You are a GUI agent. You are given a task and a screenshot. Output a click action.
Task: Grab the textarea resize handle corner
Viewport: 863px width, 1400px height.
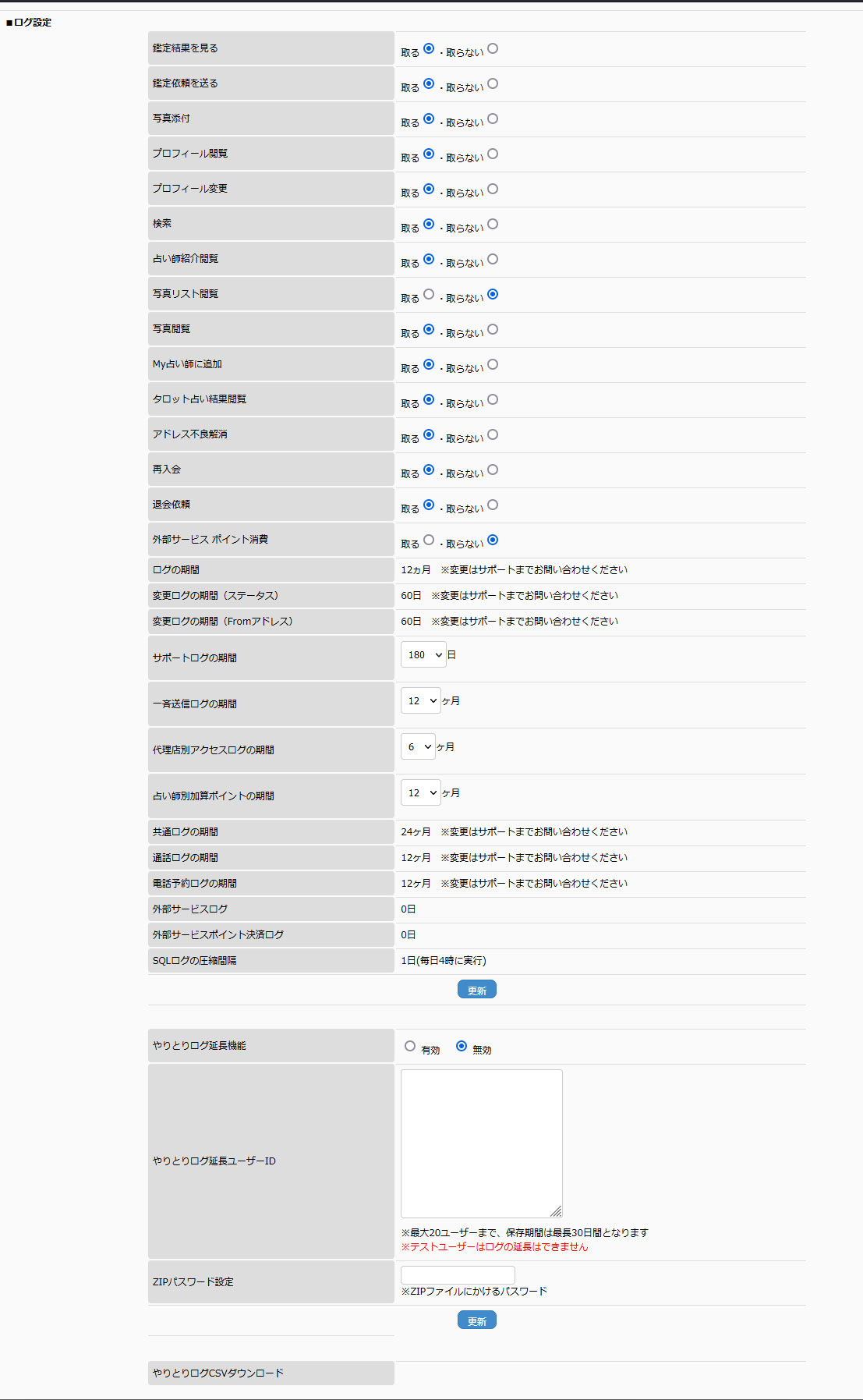coord(556,1211)
